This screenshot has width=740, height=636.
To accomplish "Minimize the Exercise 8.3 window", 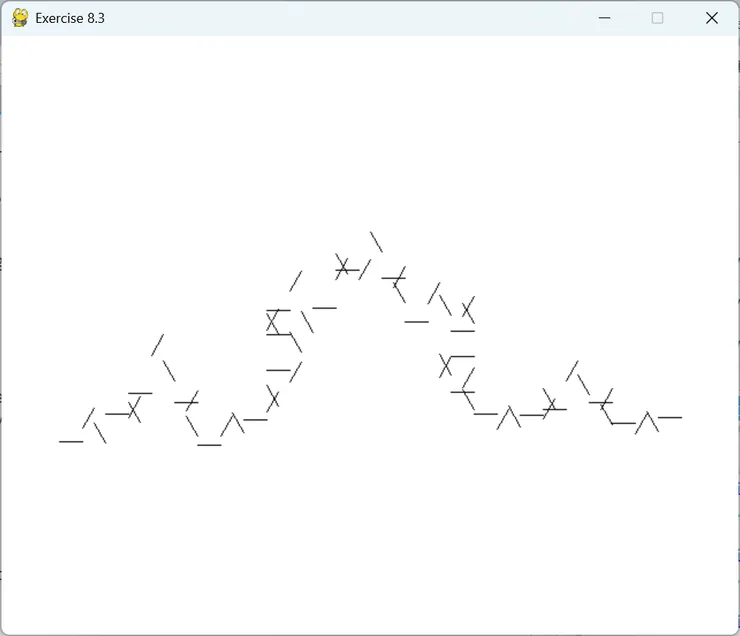I will click(x=605, y=18).
